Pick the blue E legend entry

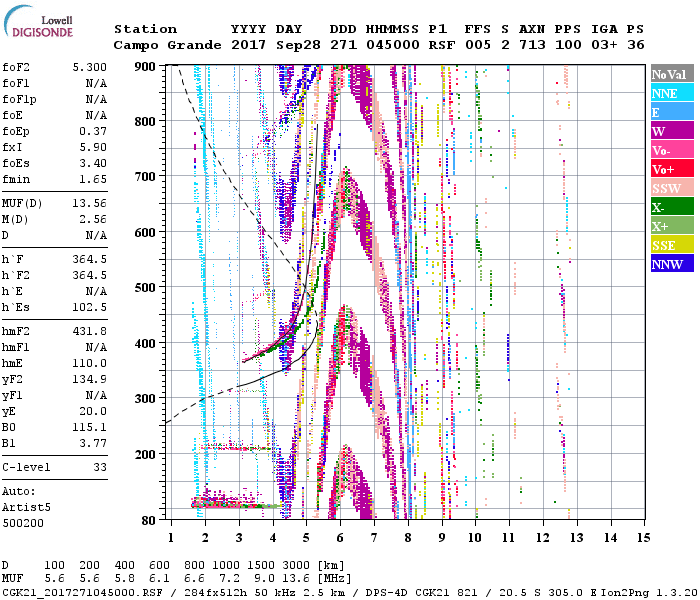pyautogui.click(x=672, y=112)
